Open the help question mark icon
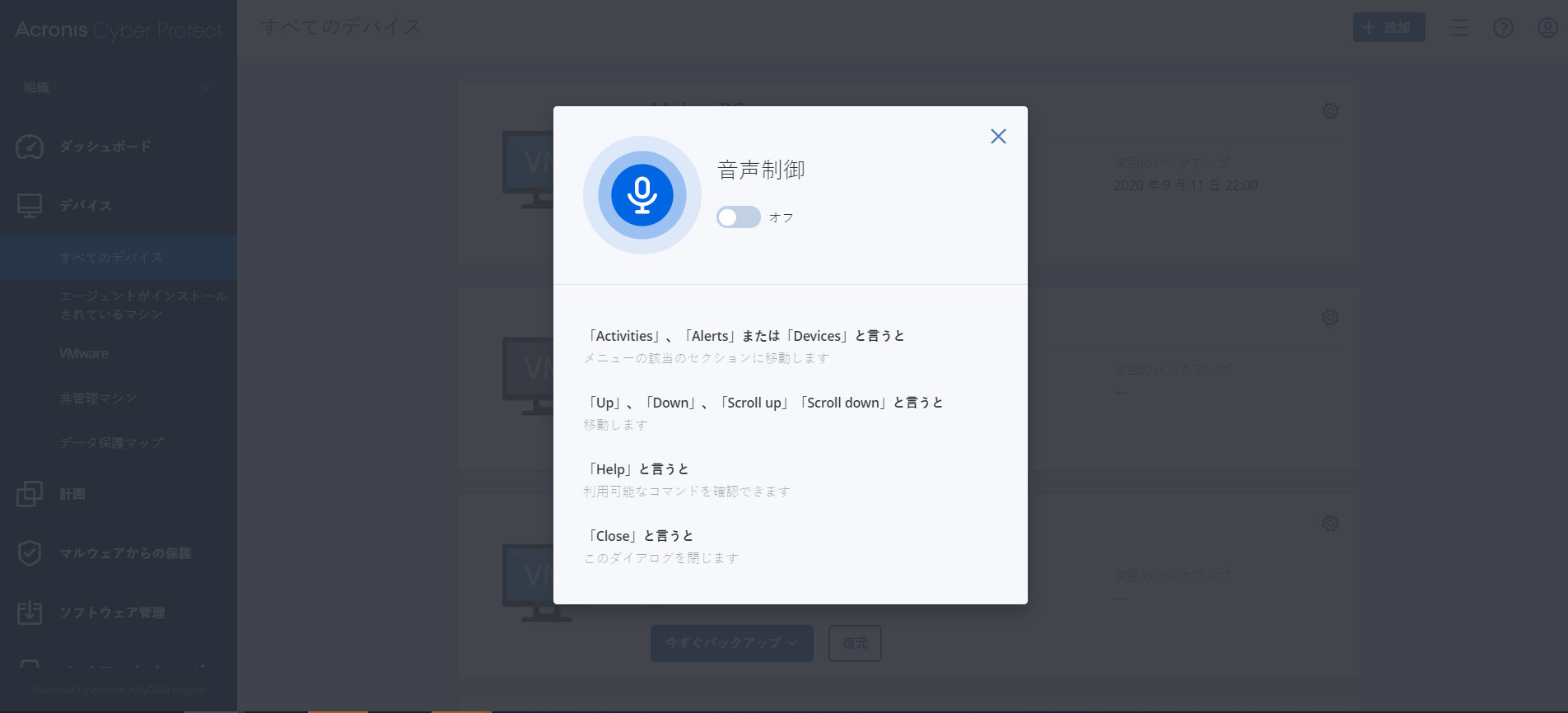This screenshot has height=713, width=1568. (1503, 28)
